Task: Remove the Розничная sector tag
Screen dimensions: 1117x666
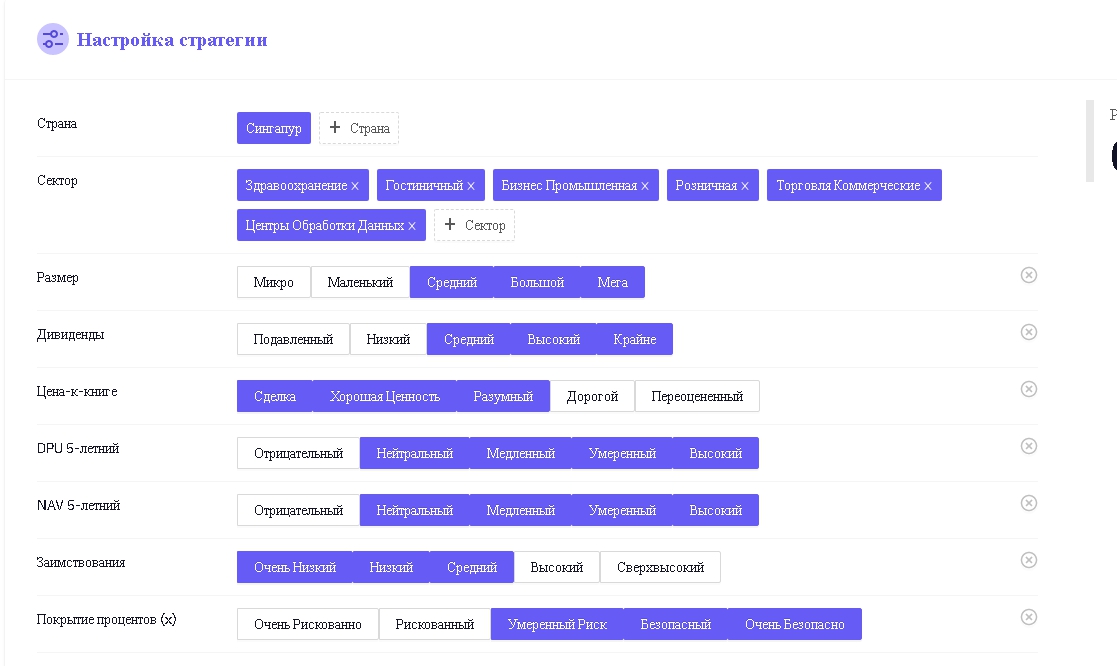Action: point(745,186)
